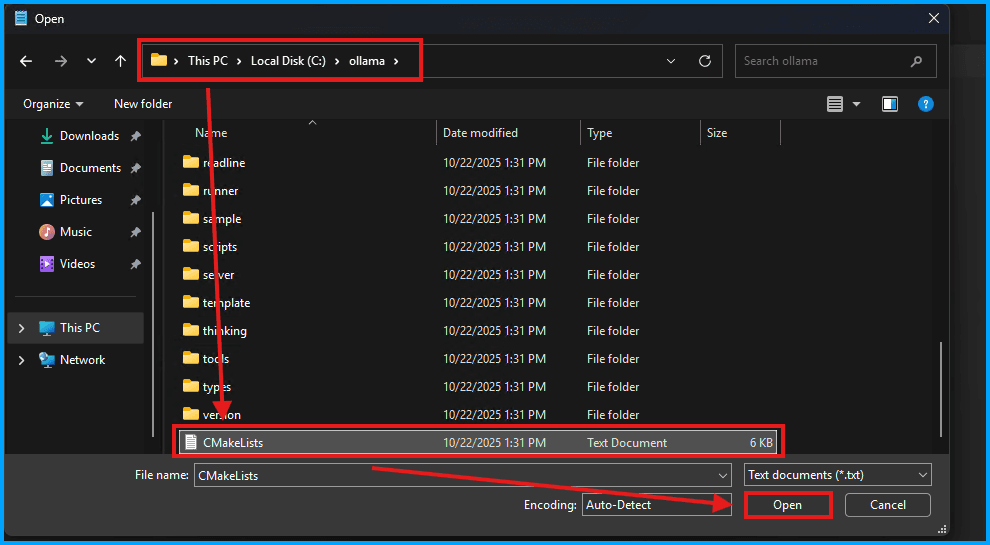Toggle the preview pane icon
The image size is (990, 545).
point(890,104)
